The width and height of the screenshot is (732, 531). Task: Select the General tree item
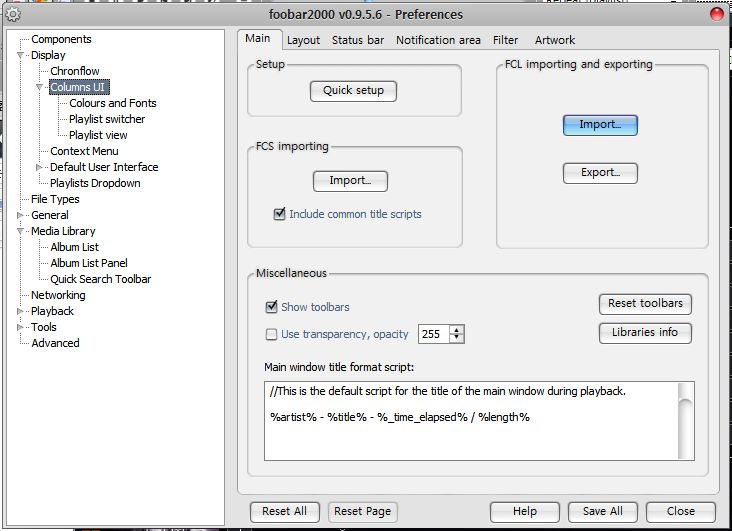click(50, 215)
